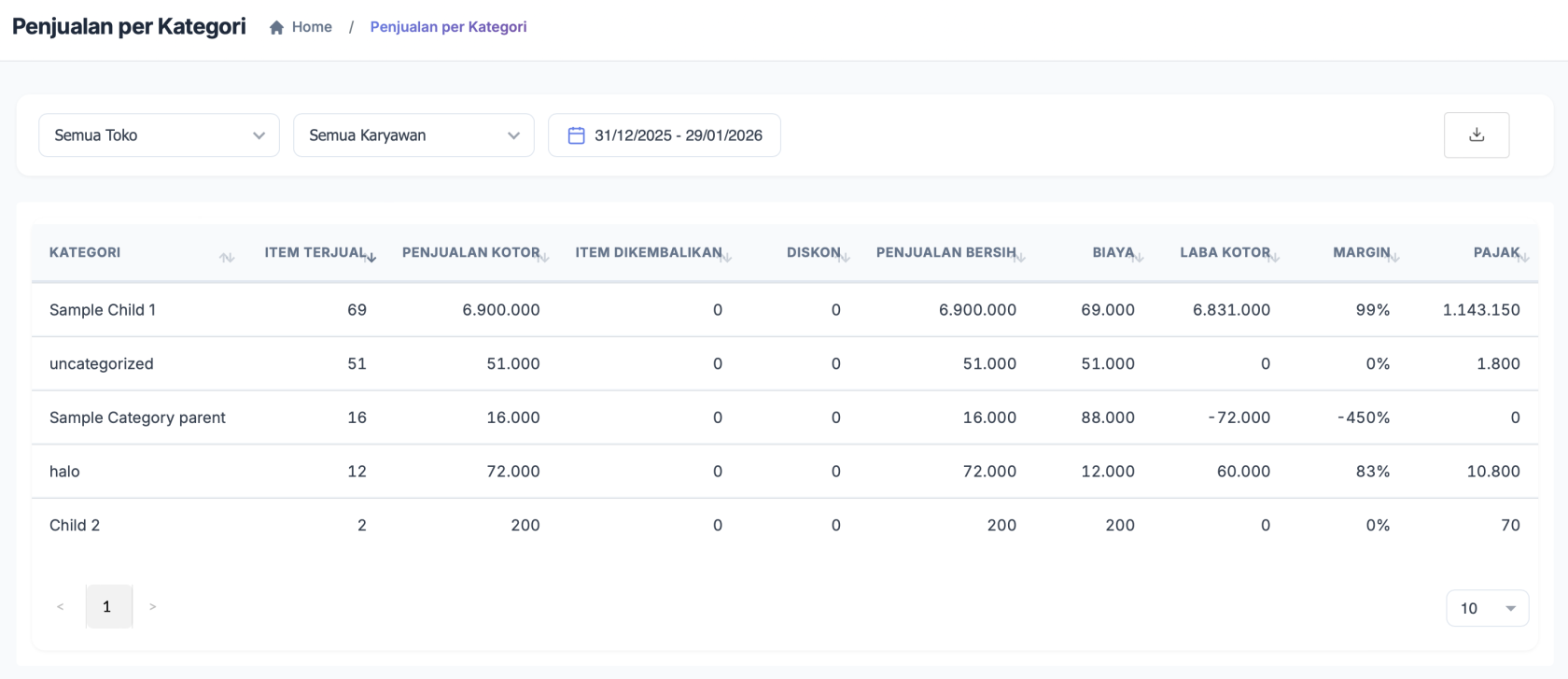Sort by Kategori column sort icon
1568x679 pixels.
coord(226,257)
